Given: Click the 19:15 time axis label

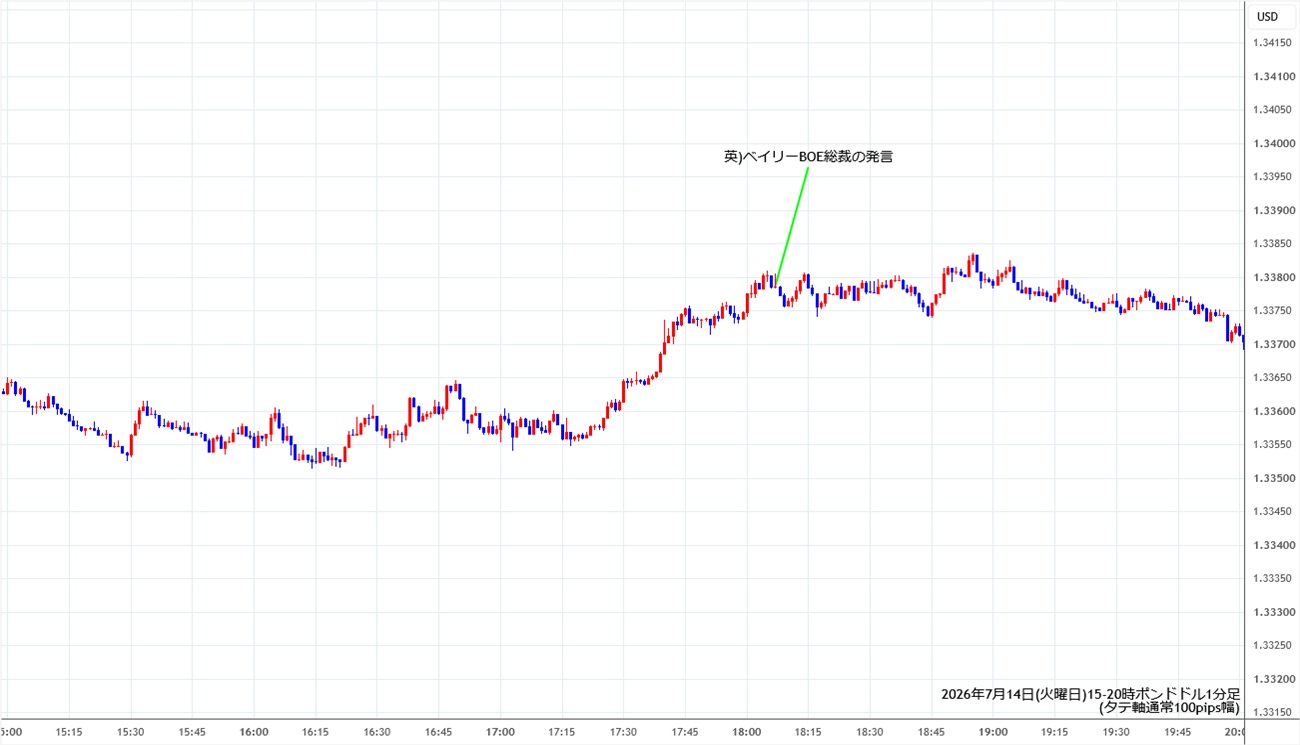Looking at the screenshot, I should coord(1053,732).
